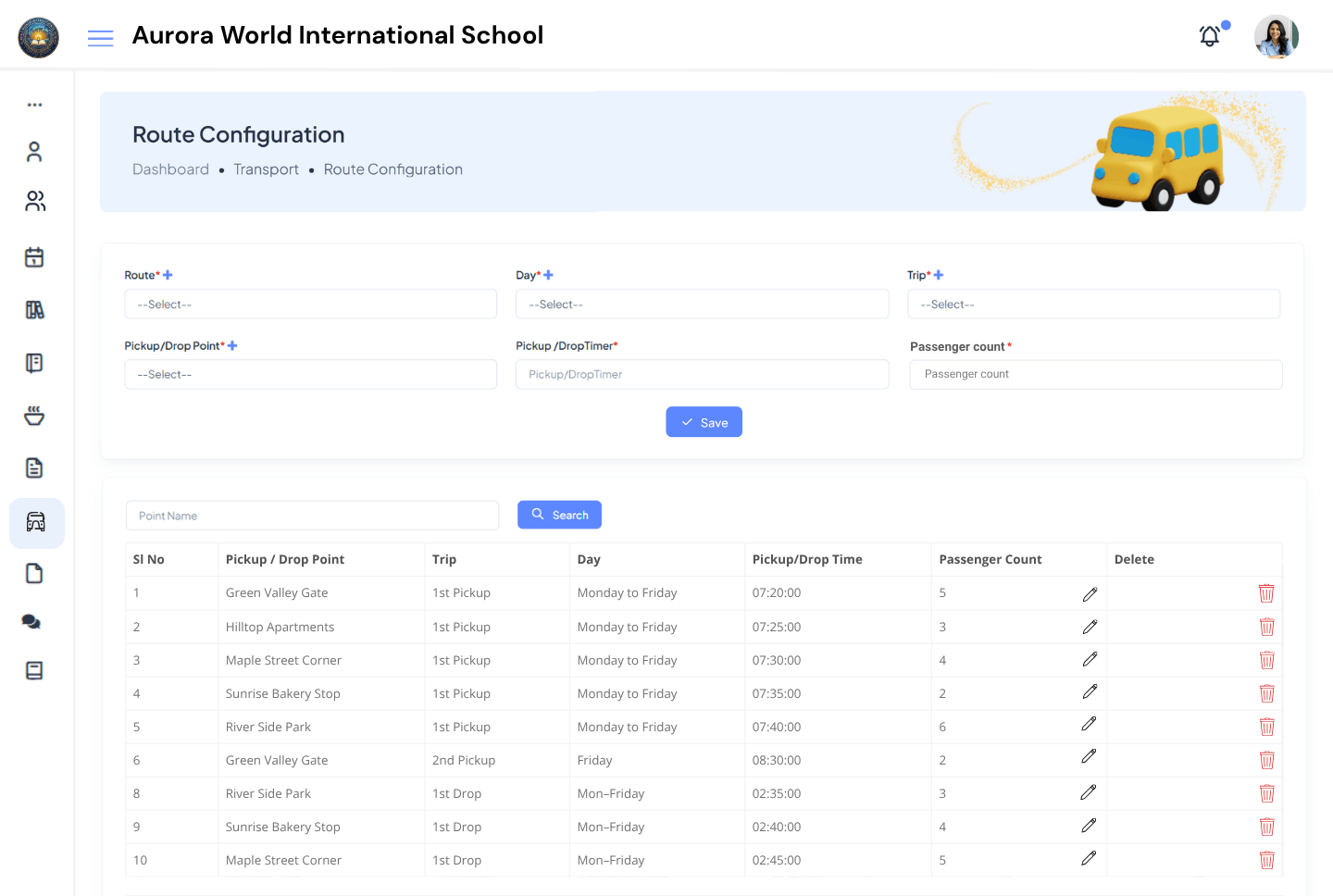The image size is (1333, 896).
Task: Open the Pickup/Drop Point dropdown
Action: click(x=310, y=374)
